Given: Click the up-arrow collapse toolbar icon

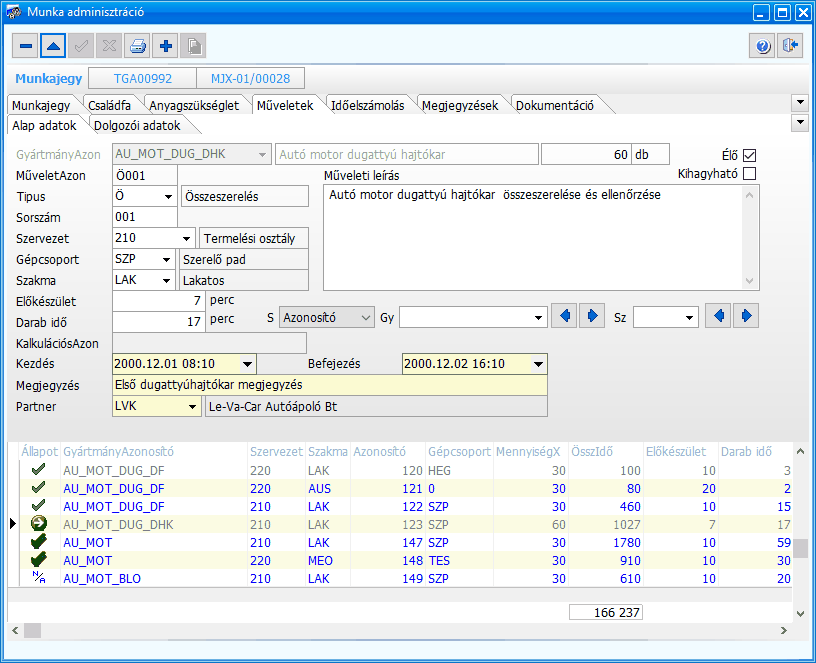Looking at the screenshot, I should (x=53, y=46).
